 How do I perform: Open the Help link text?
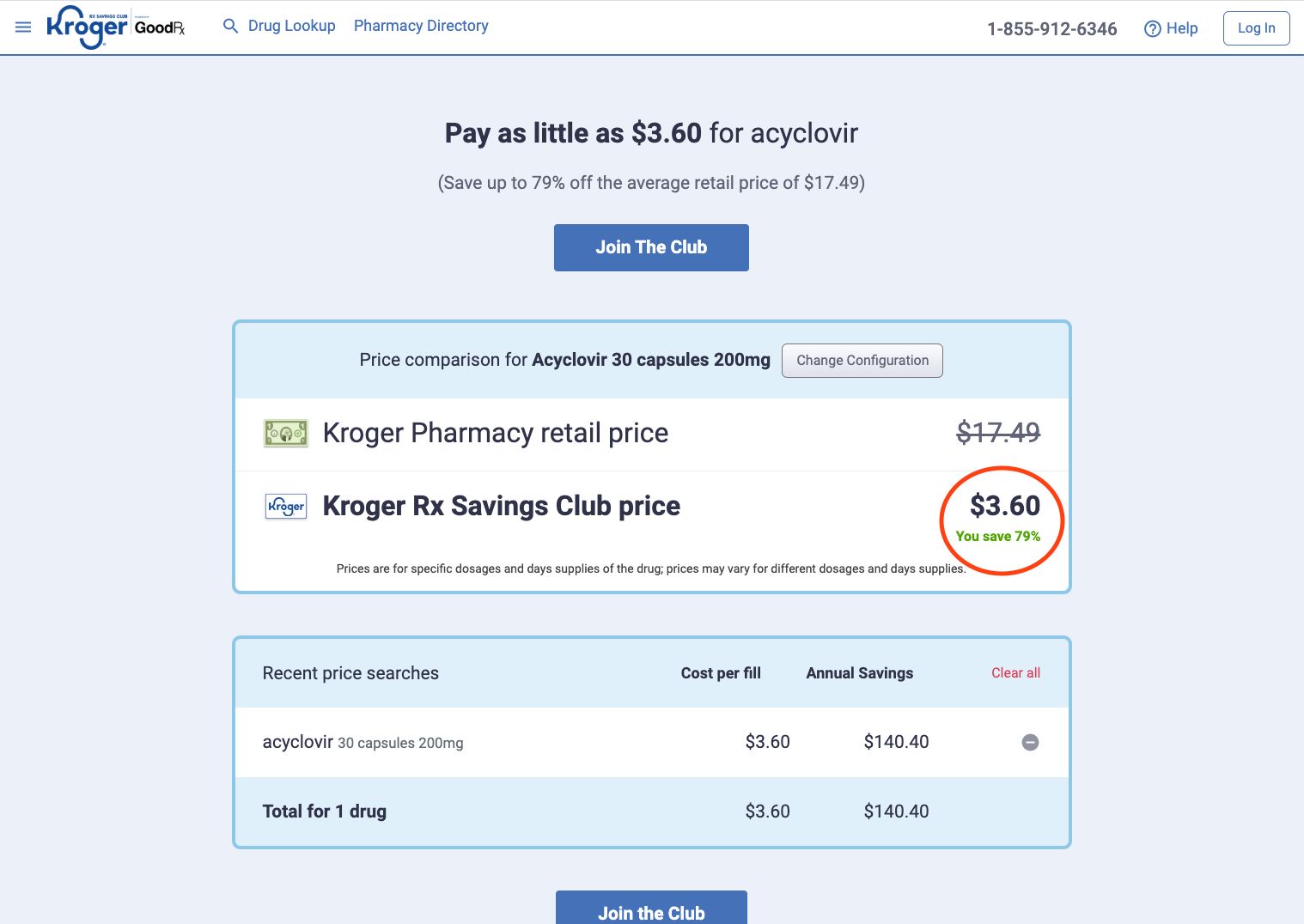tap(1182, 28)
